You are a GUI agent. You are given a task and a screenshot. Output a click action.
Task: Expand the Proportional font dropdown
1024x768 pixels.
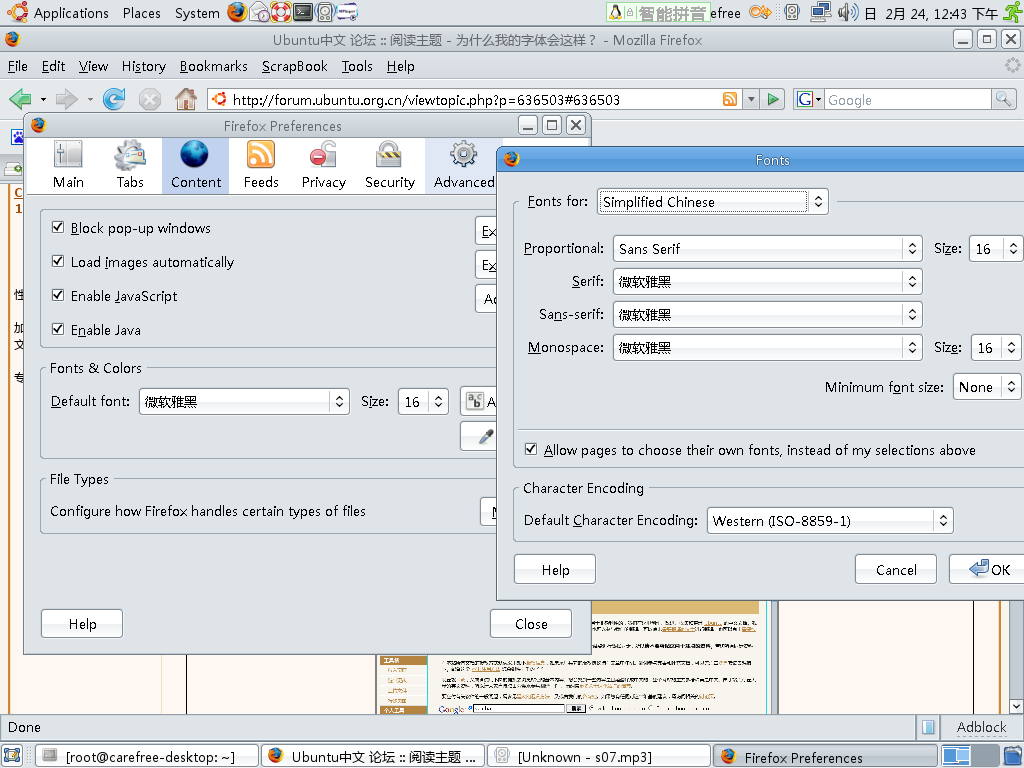[x=767, y=249]
